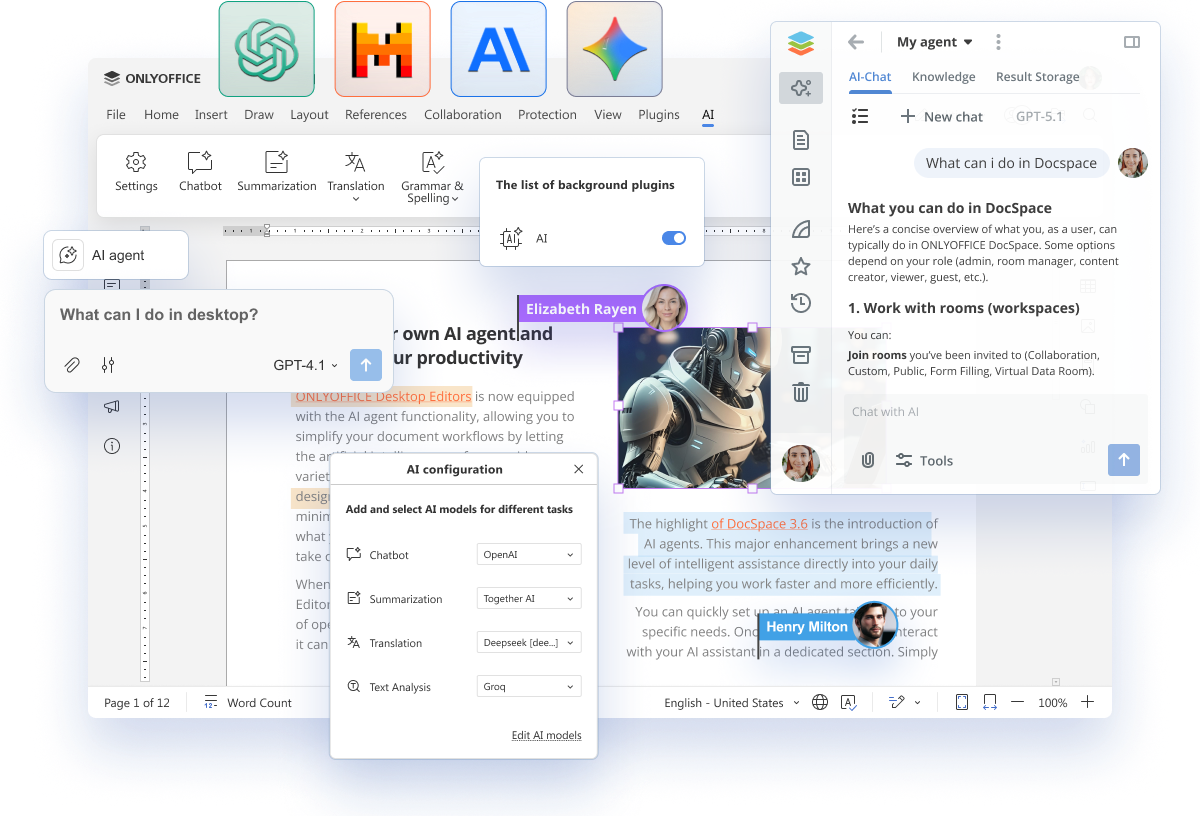Screen dimensions: 1200x816
Task: Open Favorites star in DocSpace sidebar
Action: [x=800, y=266]
